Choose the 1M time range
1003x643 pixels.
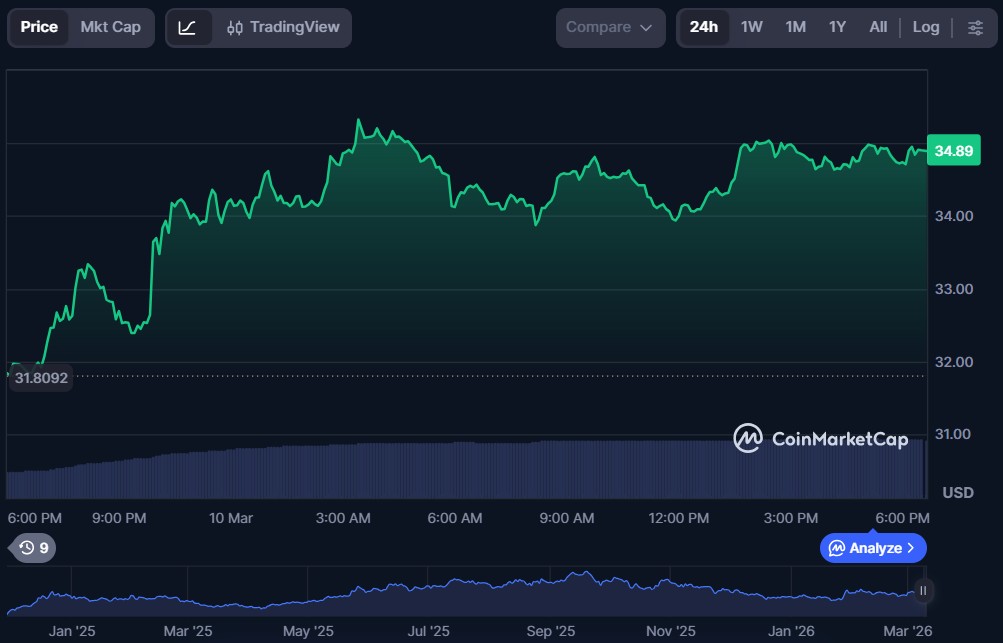coord(796,28)
